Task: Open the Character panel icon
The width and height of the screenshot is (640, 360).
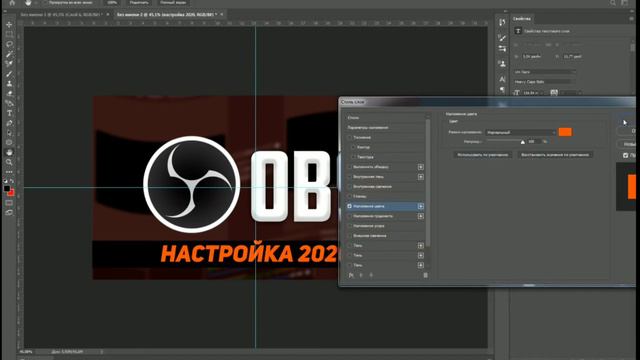Action: [x=502, y=79]
